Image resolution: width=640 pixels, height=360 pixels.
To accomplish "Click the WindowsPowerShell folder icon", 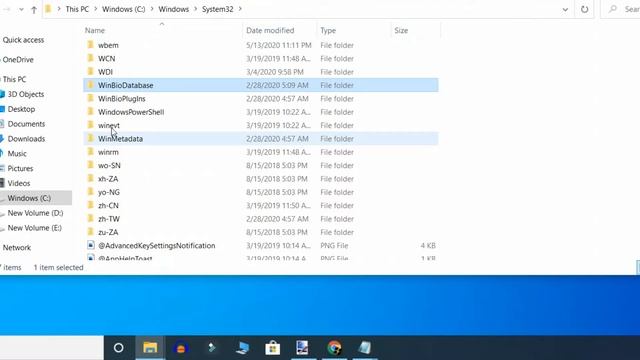I will [91, 112].
